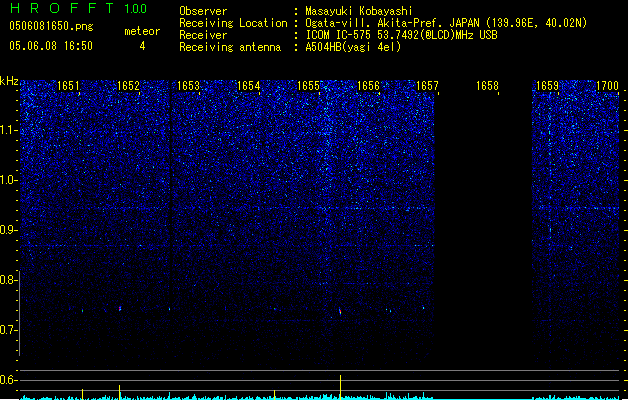
Task: Click the meteor echo near 1652
Action: coord(120,309)
